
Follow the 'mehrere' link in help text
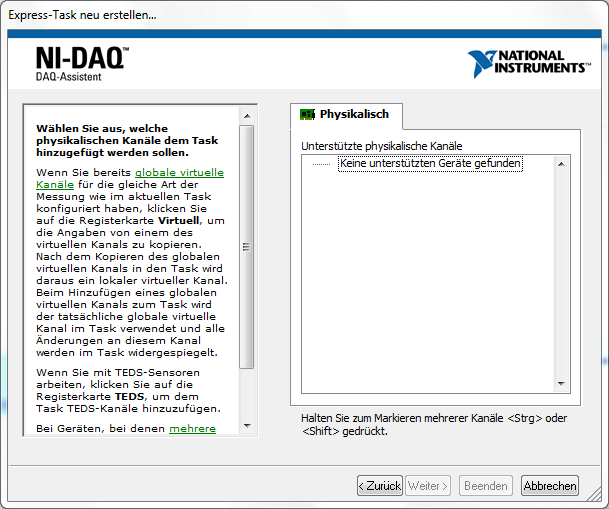[x=192, y=428]
